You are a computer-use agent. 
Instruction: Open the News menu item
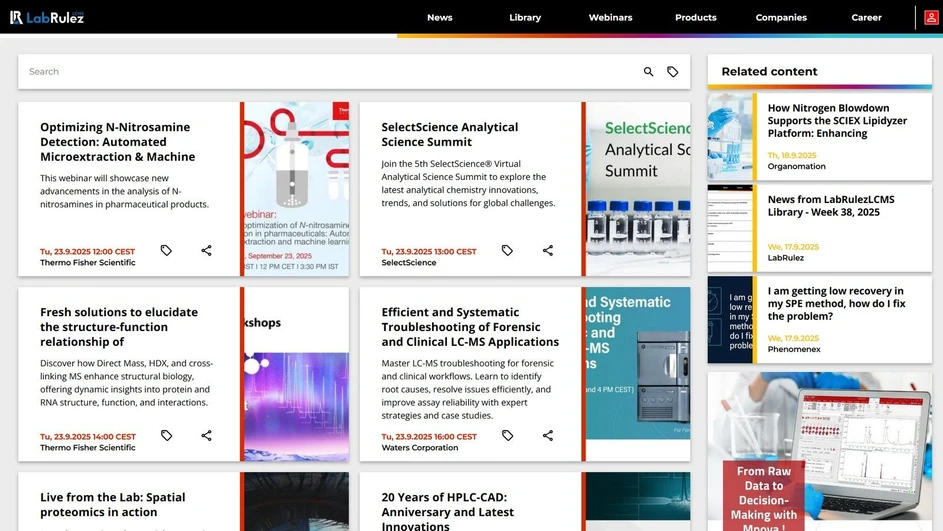tap(439, 17)
